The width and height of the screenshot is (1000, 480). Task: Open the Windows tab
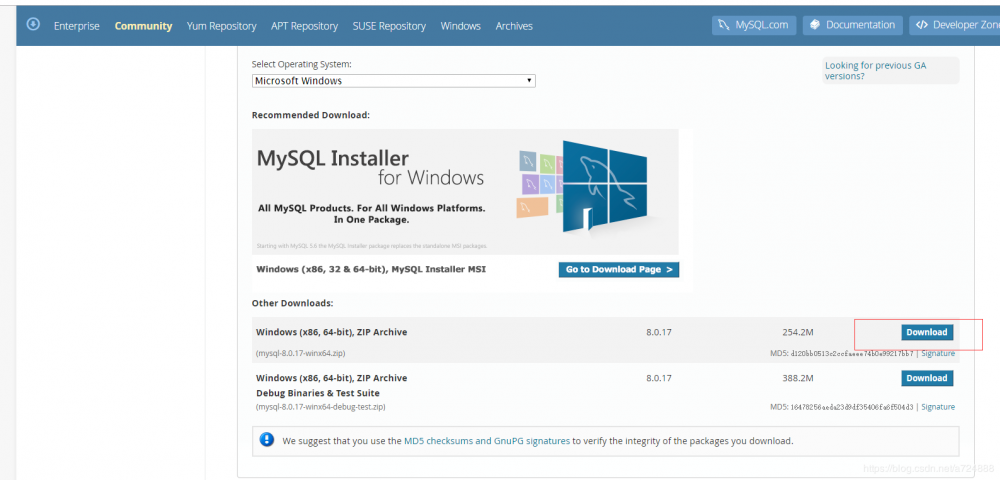pos(460,26)
